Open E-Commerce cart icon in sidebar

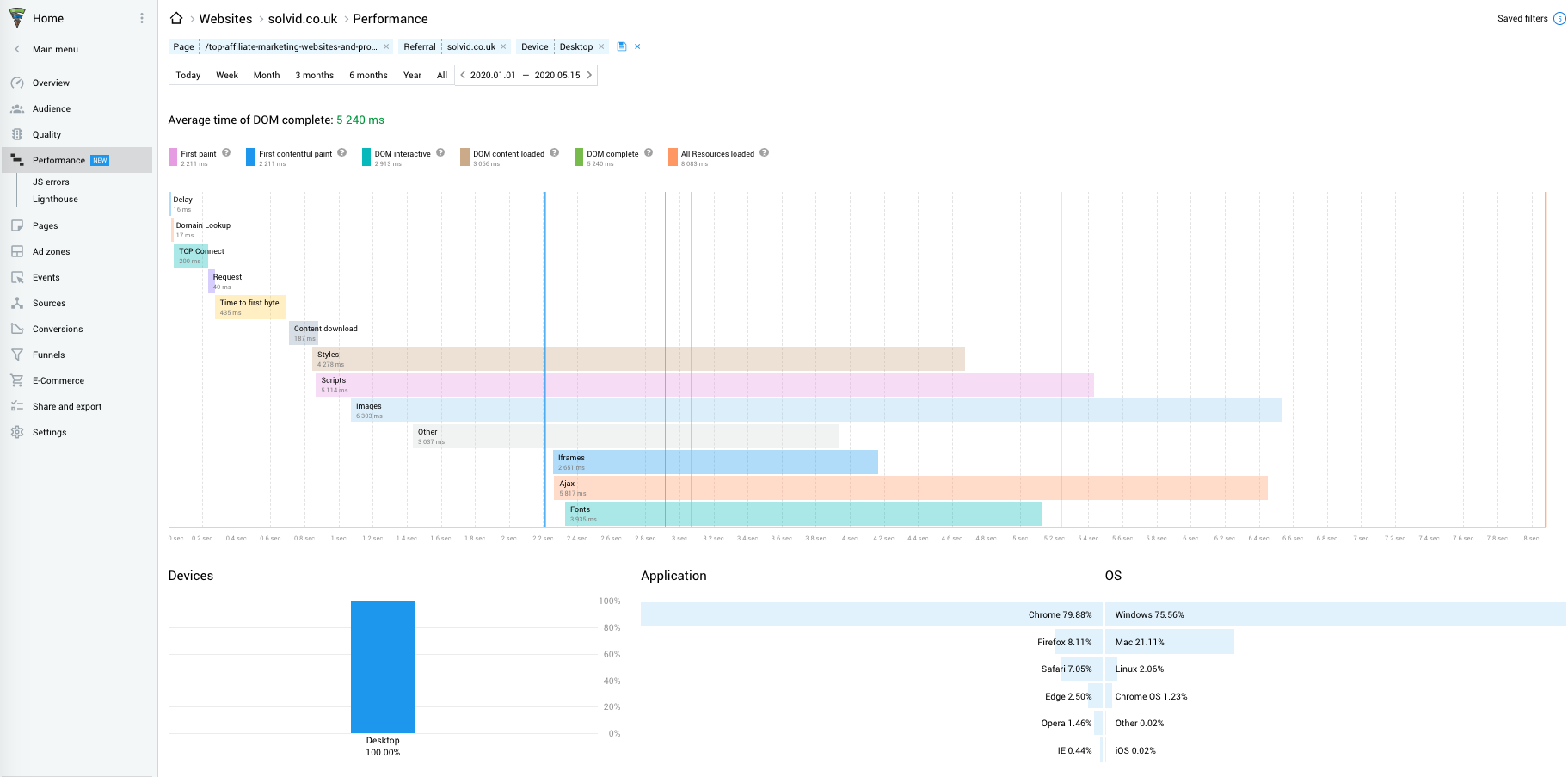pyautogui.click(x=17, y=380)
